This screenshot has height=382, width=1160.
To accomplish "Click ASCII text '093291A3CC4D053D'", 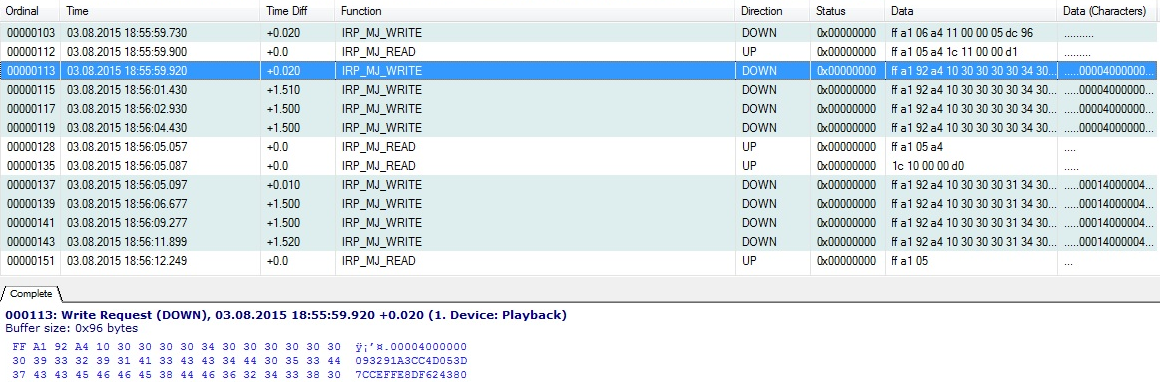I will click(x=411, y=360).
